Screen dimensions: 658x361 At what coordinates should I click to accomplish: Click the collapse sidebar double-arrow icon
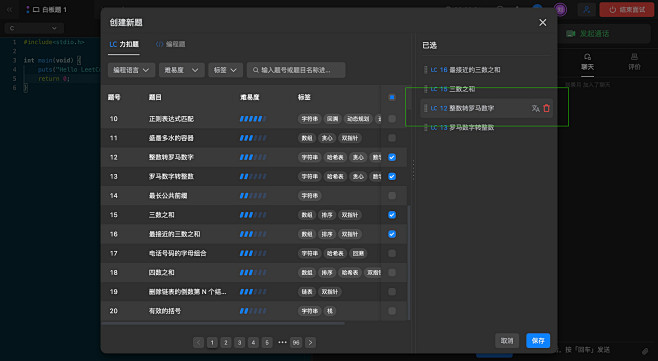click(9, 9)
